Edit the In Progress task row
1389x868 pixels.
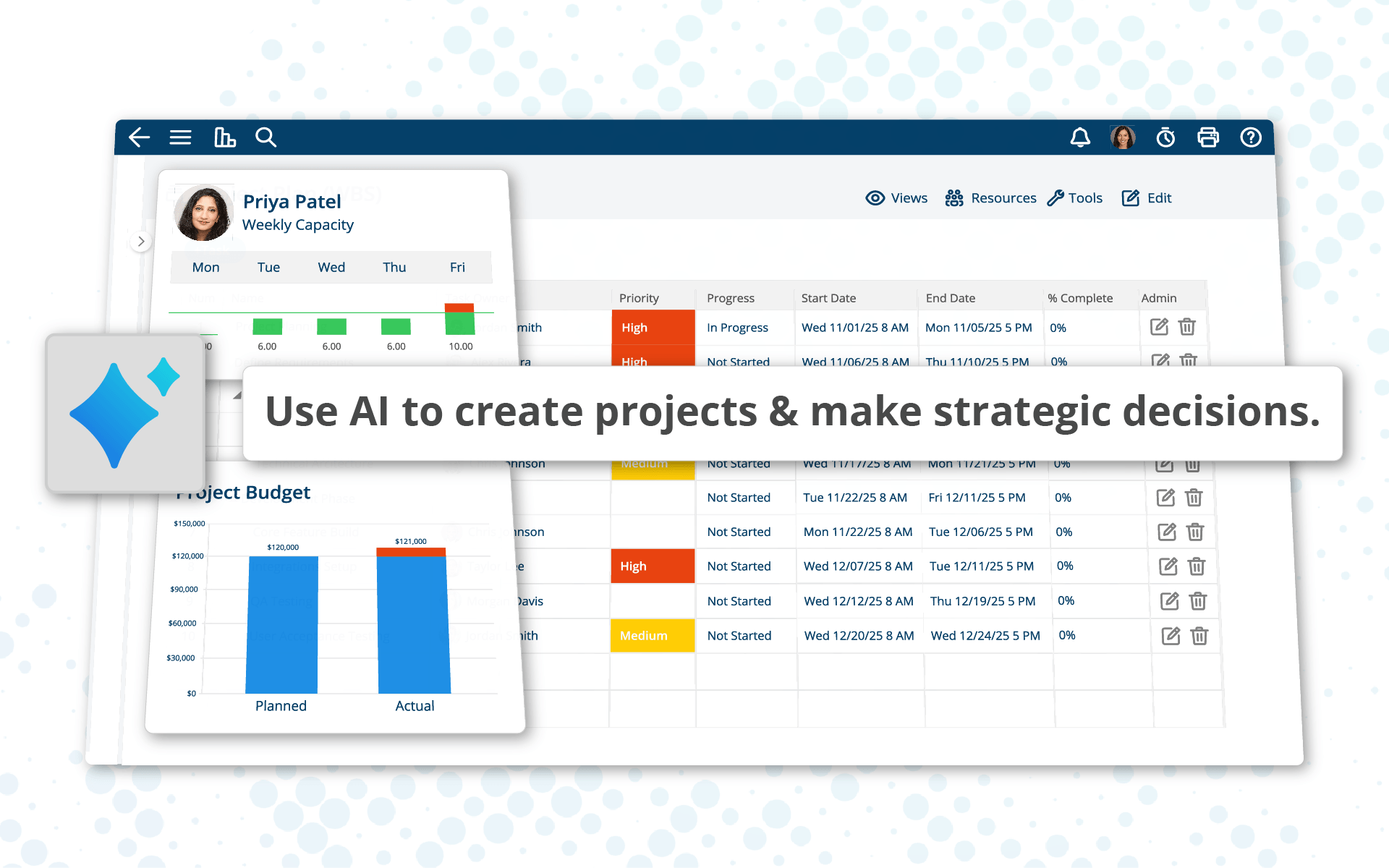(x=1159, y=327)
